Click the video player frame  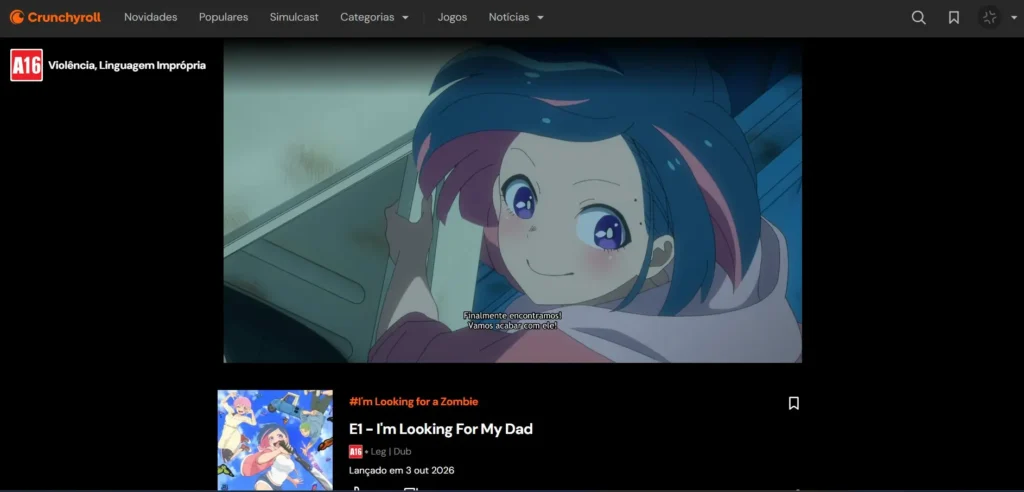click(x=513, y=201)
